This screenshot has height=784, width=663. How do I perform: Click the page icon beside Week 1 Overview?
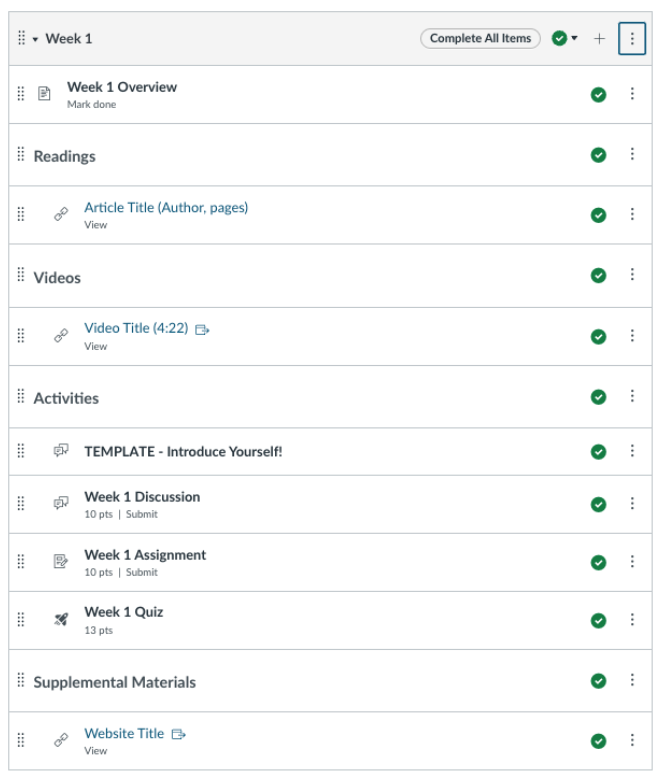click(x=44, y=94)
